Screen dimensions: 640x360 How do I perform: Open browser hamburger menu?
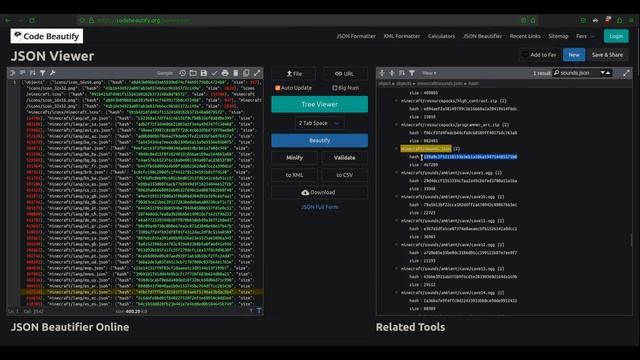tap(631, 20)
